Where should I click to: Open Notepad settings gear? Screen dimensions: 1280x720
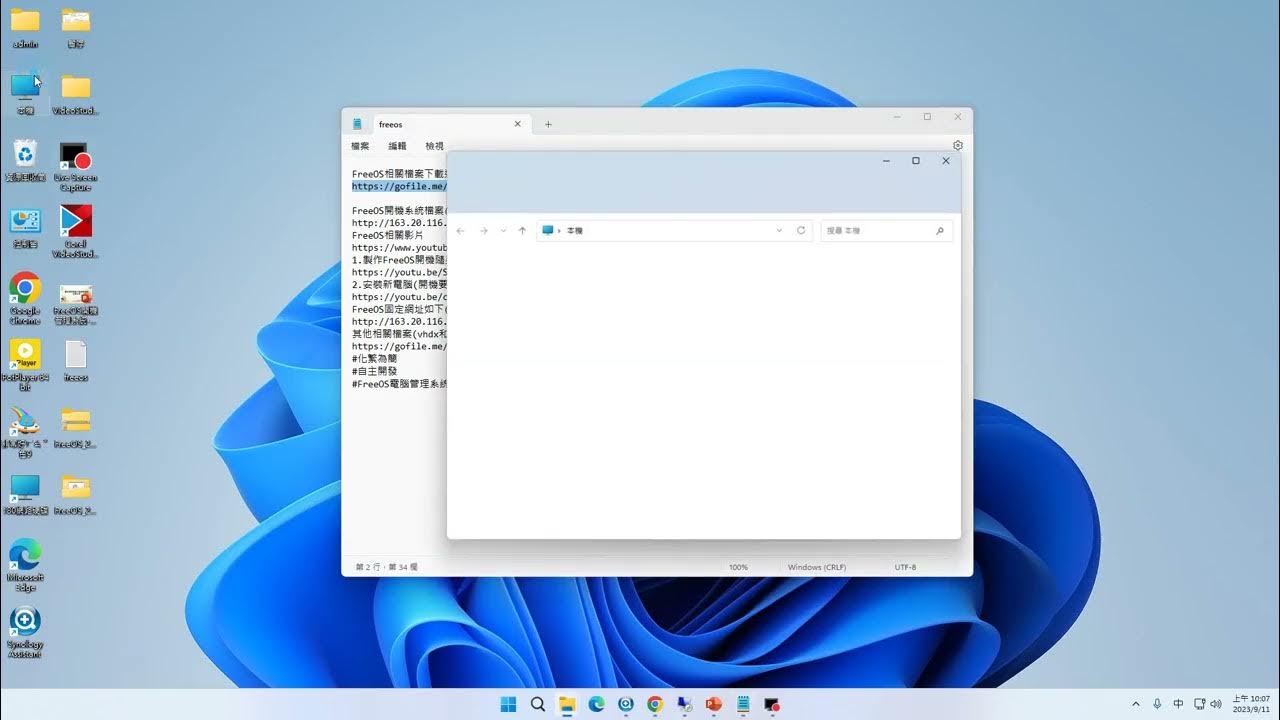click(957, 146)
